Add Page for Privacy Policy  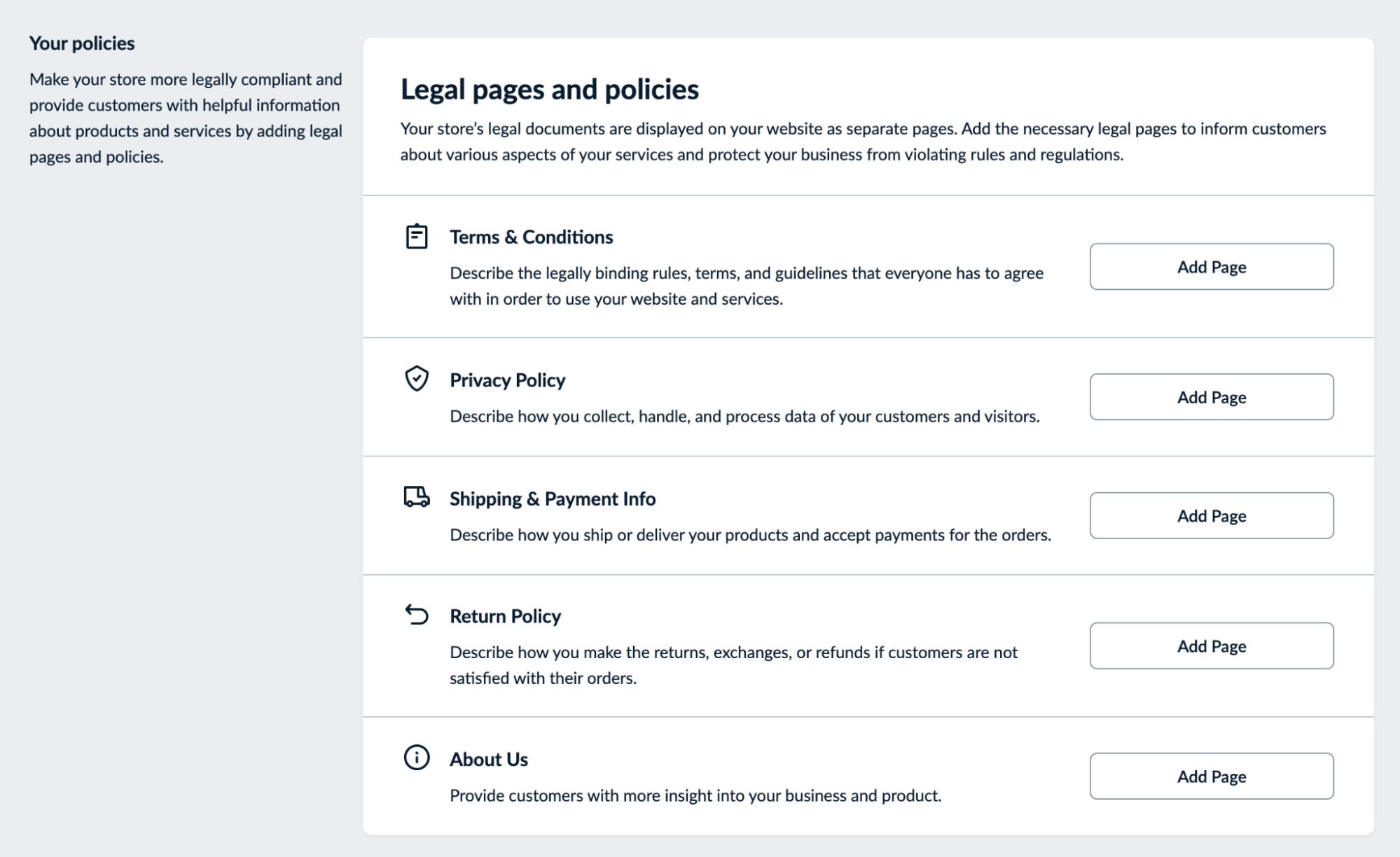[1211, 397]
